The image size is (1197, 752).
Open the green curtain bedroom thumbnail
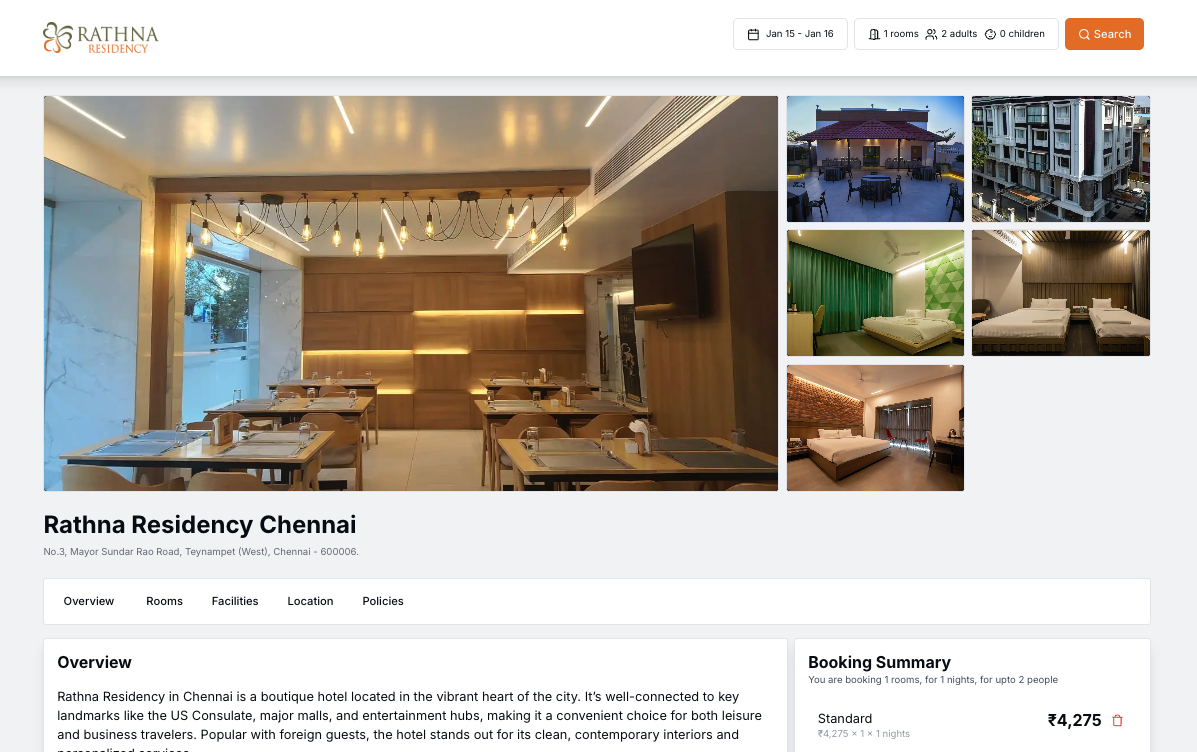[x=875, y=293]
